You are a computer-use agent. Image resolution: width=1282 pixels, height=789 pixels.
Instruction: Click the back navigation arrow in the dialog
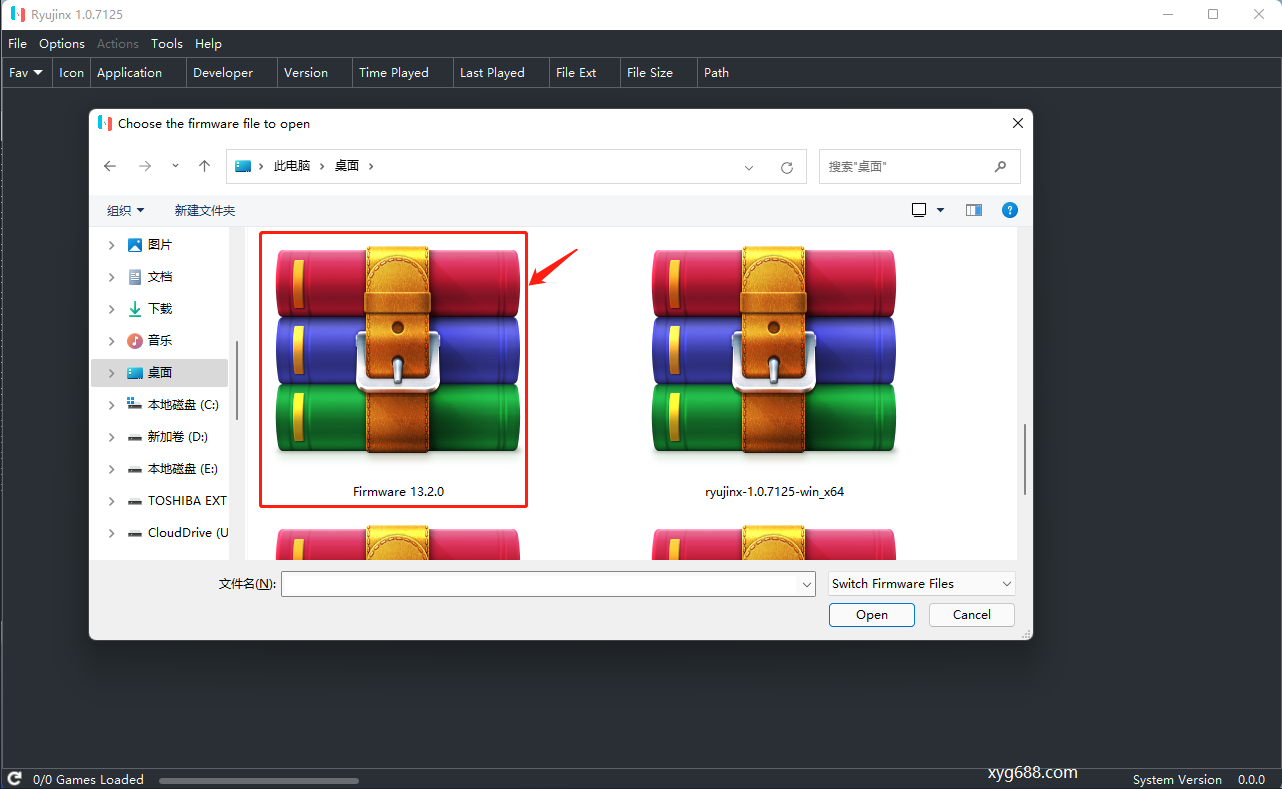pyautogui.click(x=110, y=166)
